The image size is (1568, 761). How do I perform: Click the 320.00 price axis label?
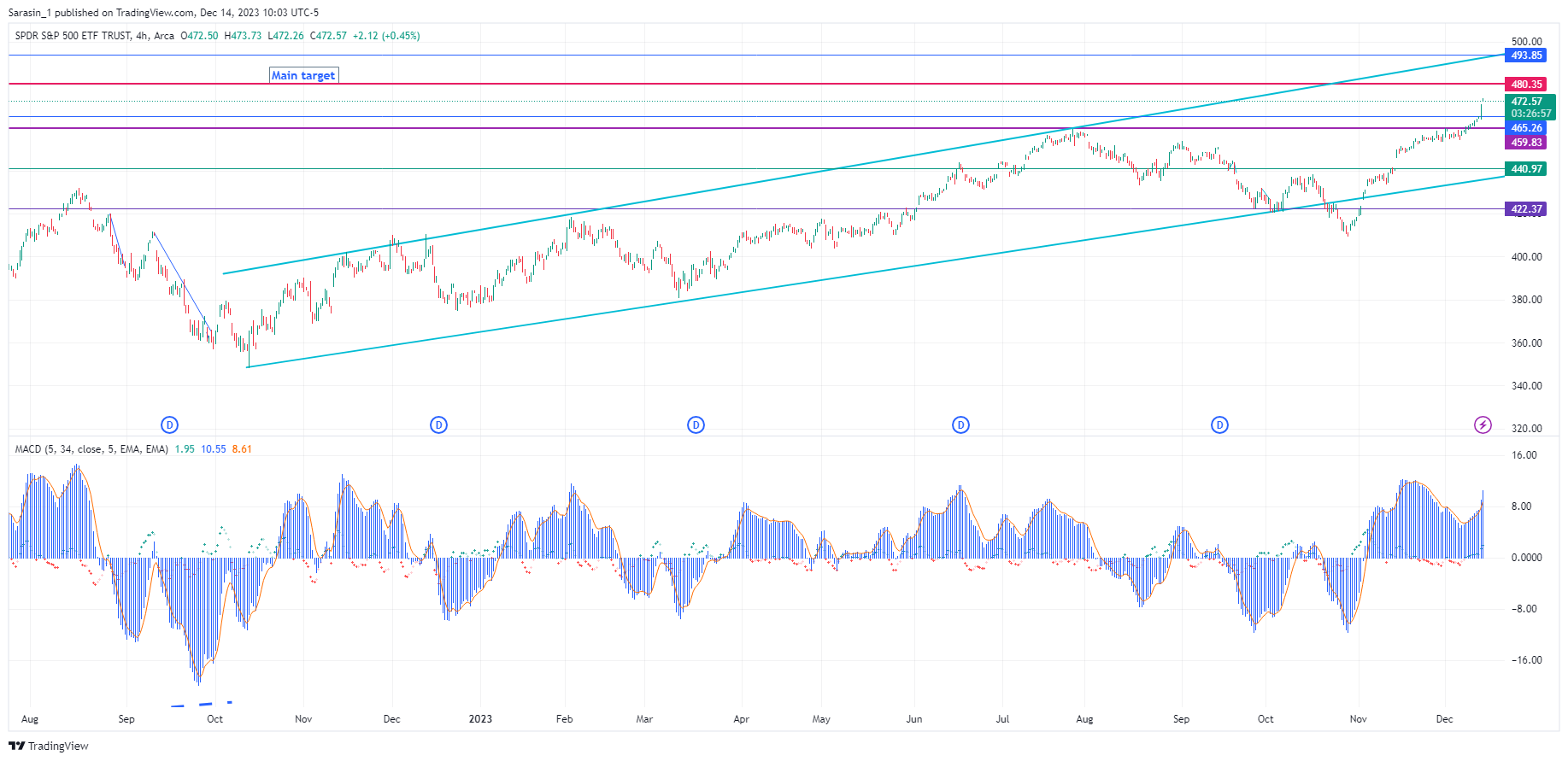(x=1527, y=429)
